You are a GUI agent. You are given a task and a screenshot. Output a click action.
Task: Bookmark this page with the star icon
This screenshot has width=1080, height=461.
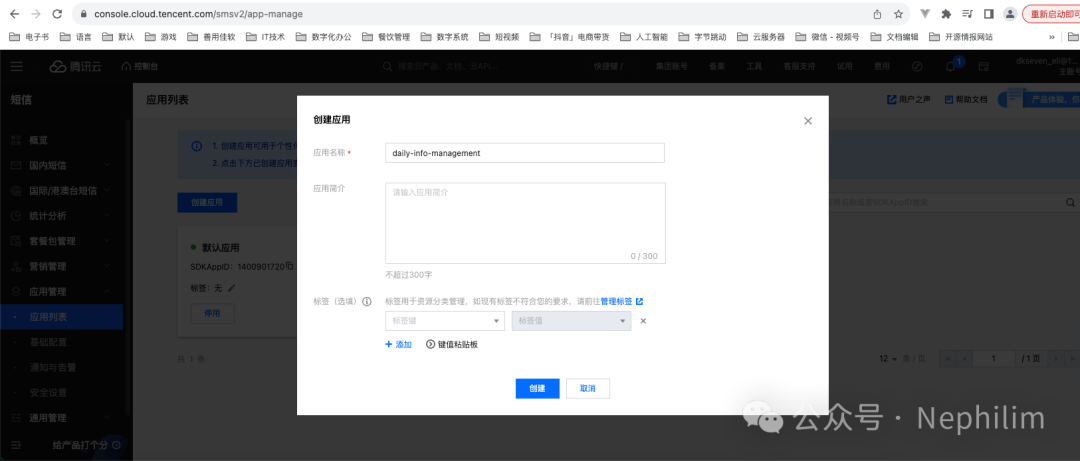[x=898, y=14]
